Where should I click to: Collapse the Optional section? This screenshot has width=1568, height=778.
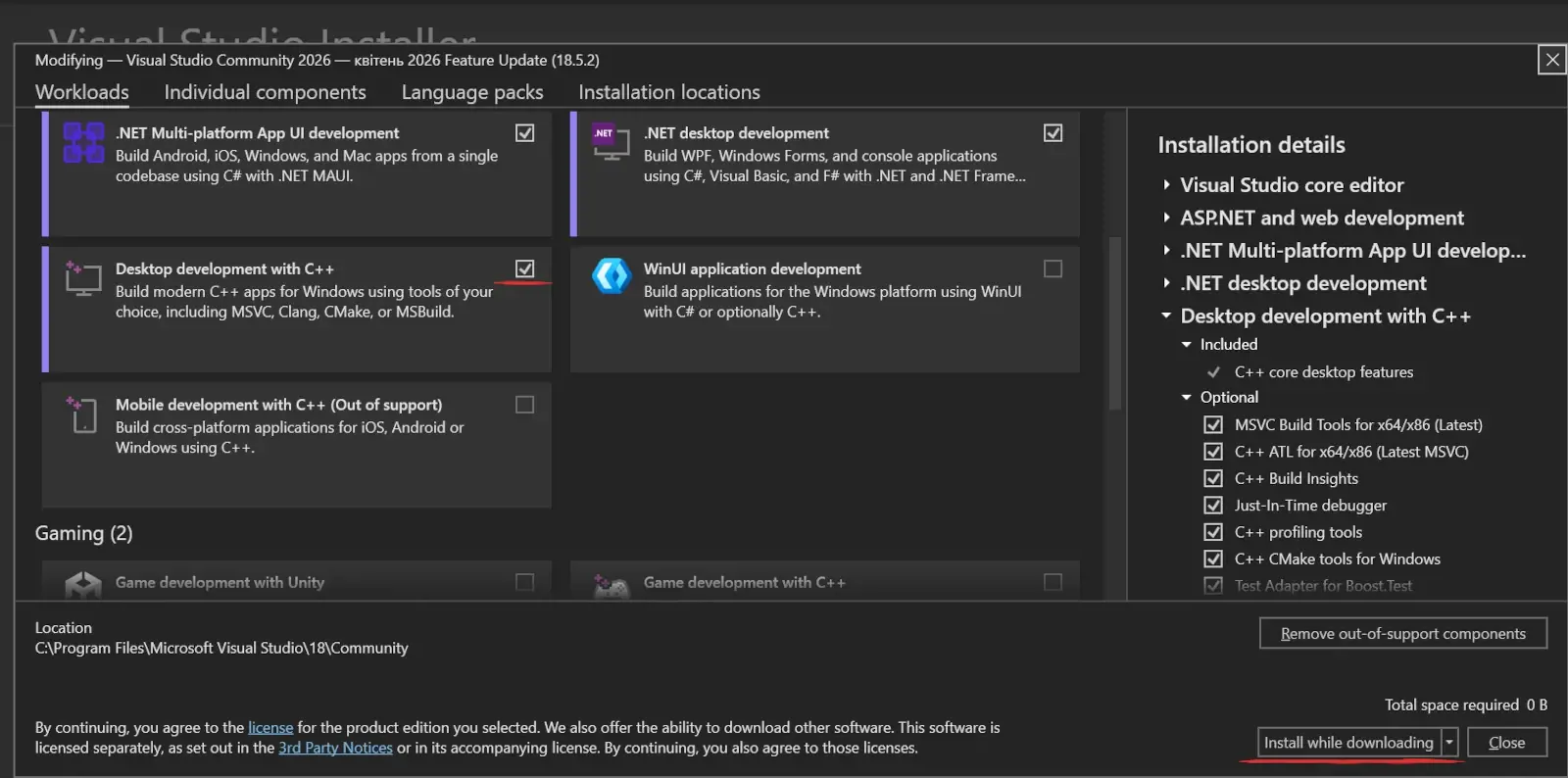point(1187,397)
